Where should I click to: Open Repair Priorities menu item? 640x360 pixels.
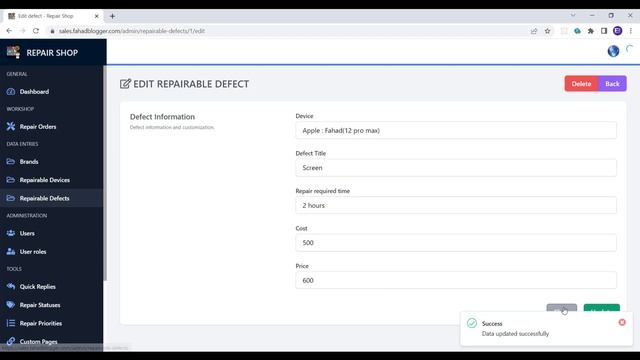coord(41,323)
